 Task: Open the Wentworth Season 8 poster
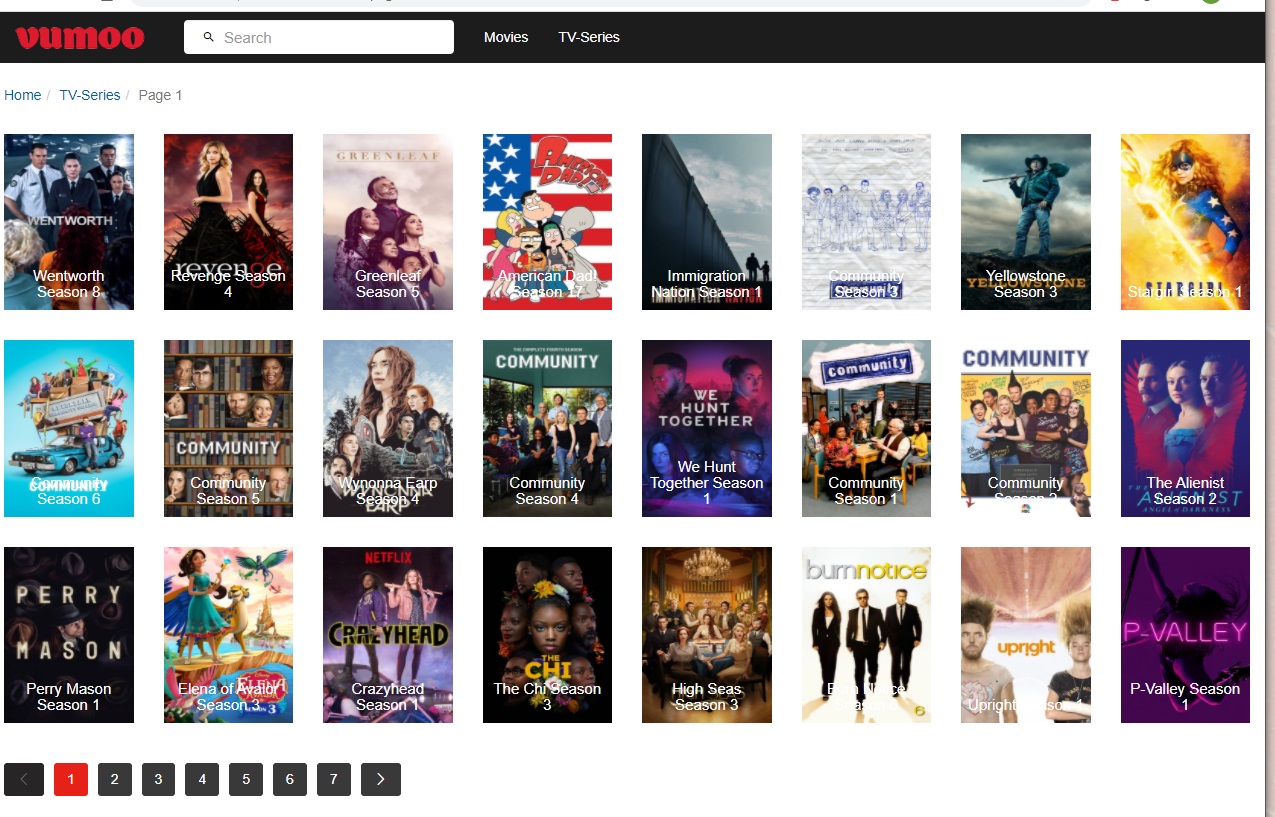[69, 222]
